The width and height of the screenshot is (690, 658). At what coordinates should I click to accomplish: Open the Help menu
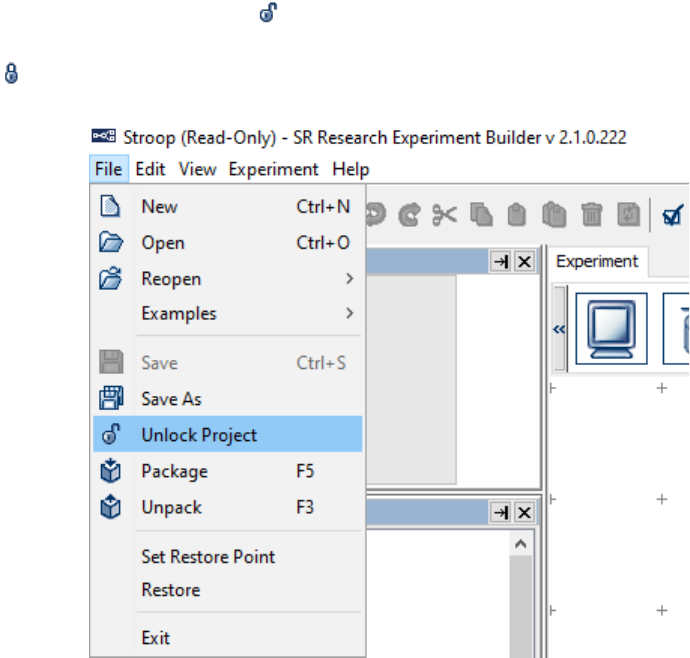[351, 169]
